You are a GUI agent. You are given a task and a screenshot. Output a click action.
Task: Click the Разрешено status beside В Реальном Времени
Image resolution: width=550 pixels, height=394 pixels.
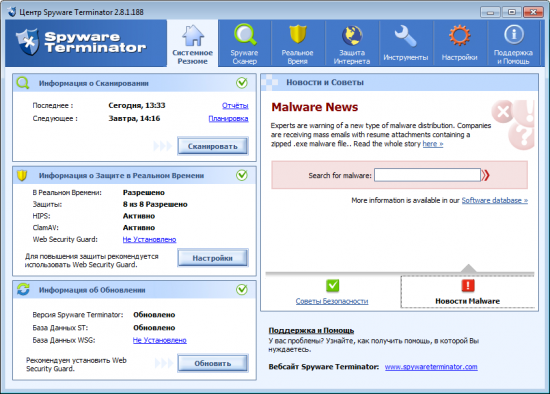tap(143, 193)
